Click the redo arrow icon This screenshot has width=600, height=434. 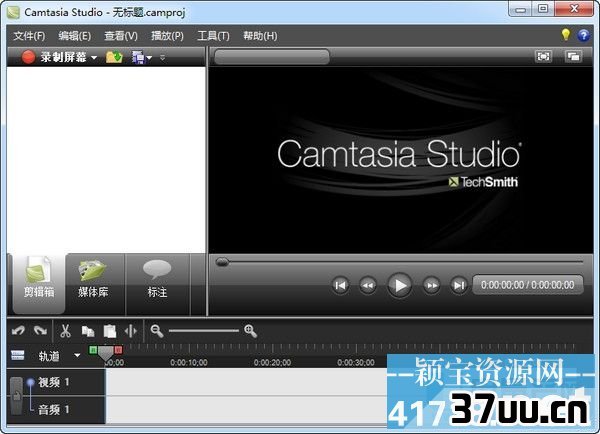coord(41,331)
